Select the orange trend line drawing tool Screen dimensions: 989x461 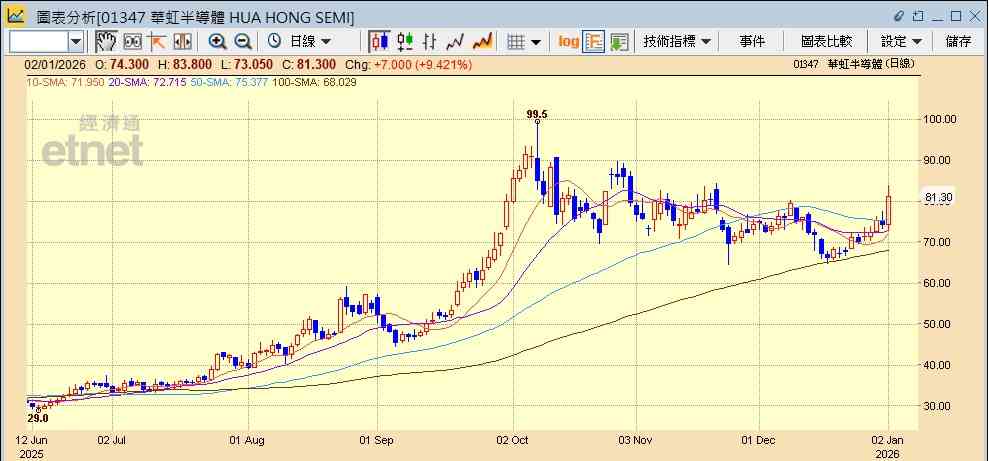tap(156, 42)
